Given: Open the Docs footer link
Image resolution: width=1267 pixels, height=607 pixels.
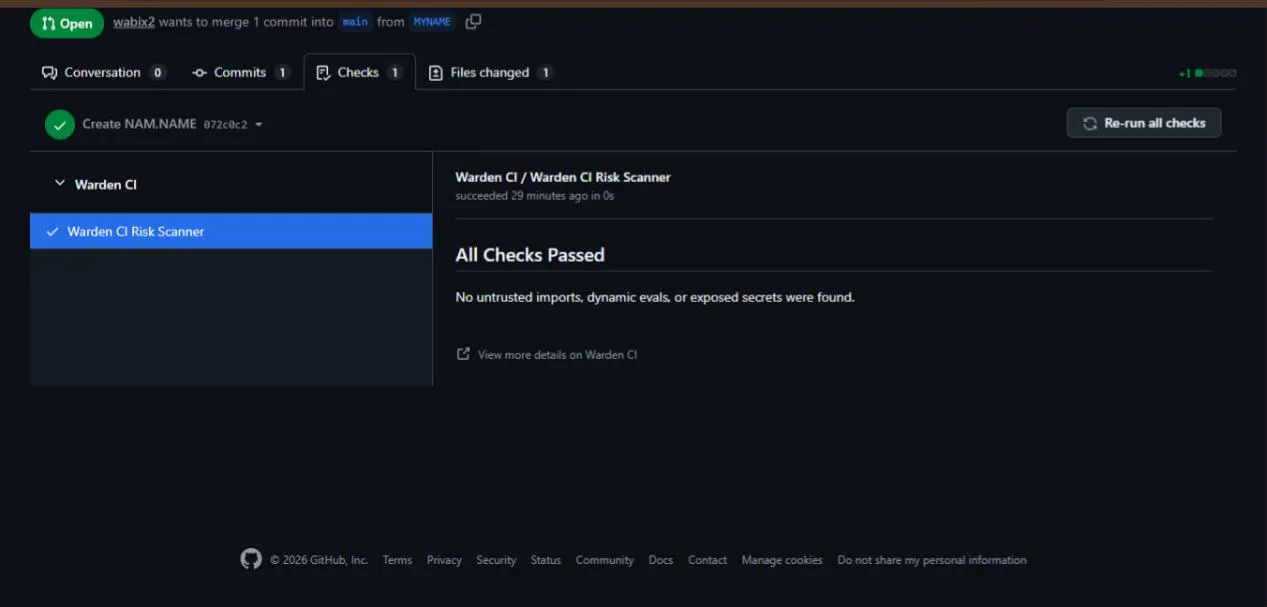Looking at the screenshot, I should pyautogui.click(x=661, y=560).
